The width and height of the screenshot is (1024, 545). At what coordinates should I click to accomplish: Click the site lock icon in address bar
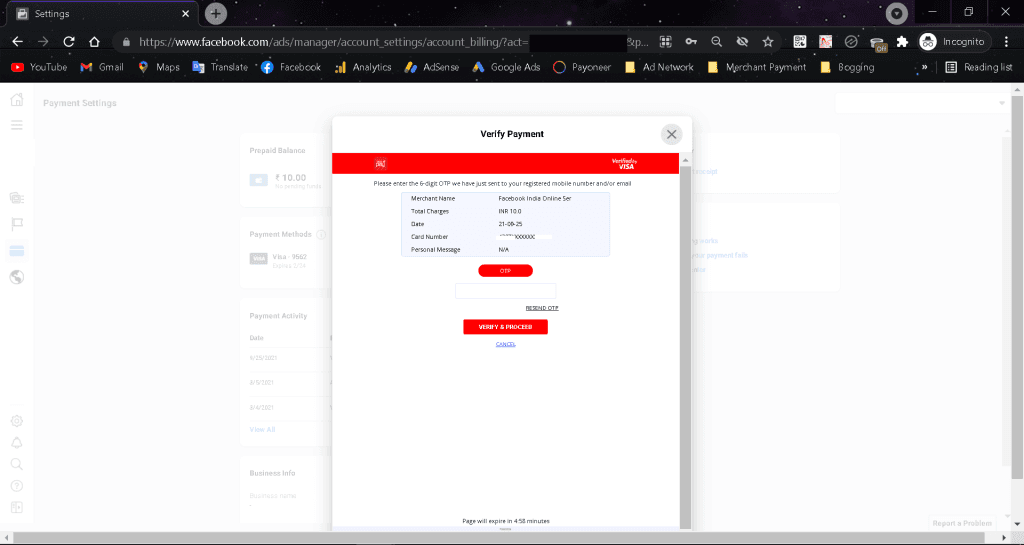click(126, 42)
